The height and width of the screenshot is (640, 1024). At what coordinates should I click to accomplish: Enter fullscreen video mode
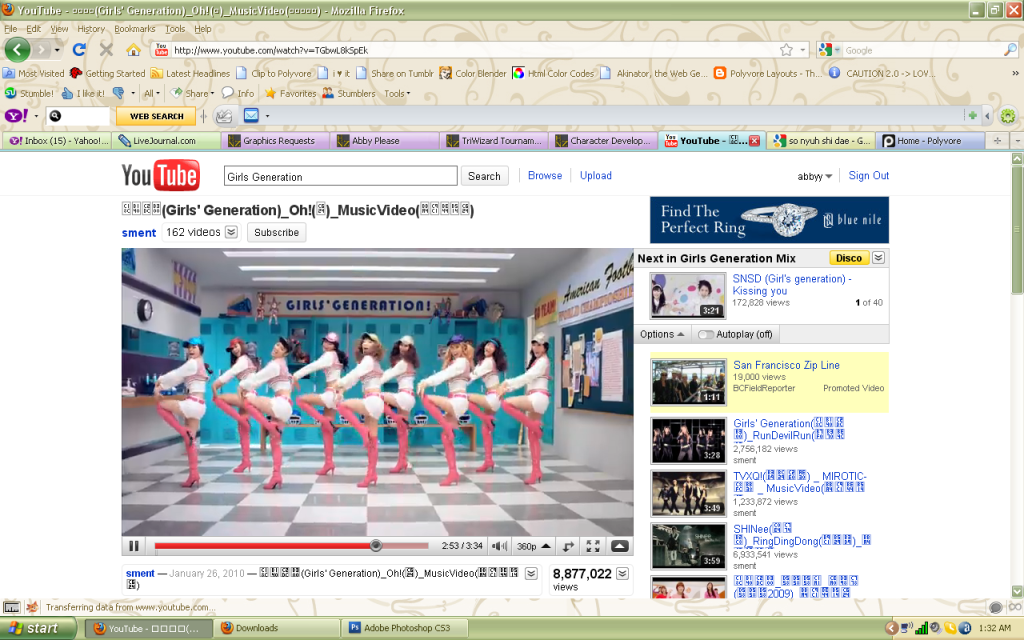593,546
